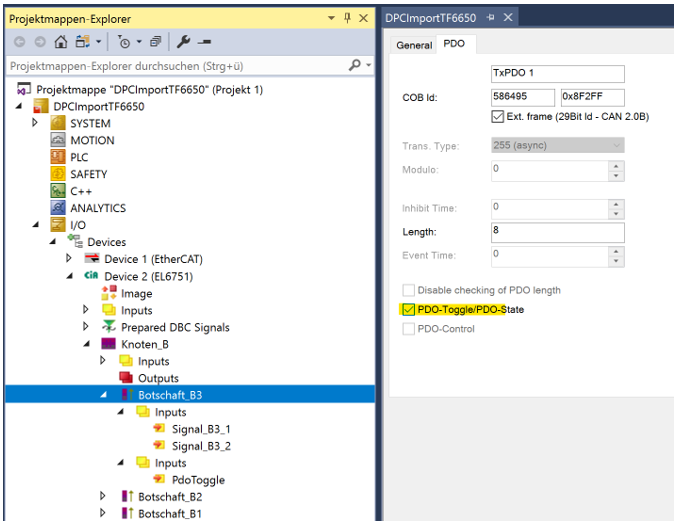Click the COB Id hex field 0x8F2FF
Image resolution: width=681 pixels, height=527 pixels.
[592, 97]
